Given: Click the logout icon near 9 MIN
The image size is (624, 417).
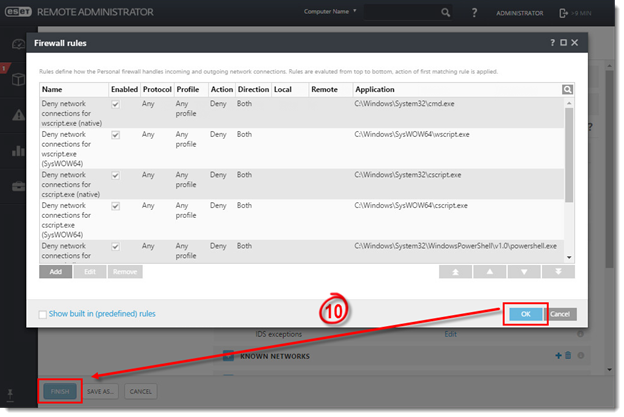Looking at the screenshot, I should click(564, 13).
